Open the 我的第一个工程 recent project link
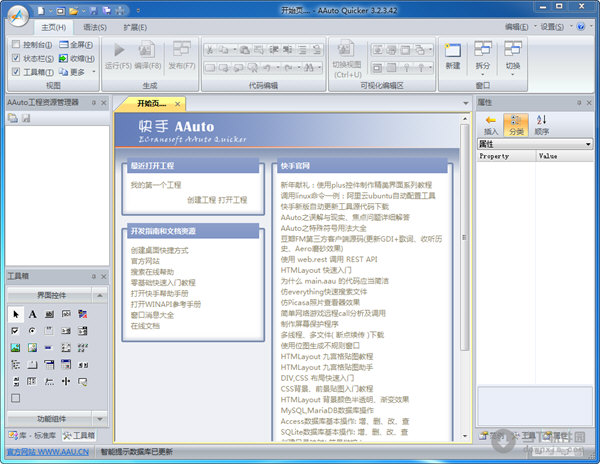Screen dimensions: 600x464 [x=156, y=185]
